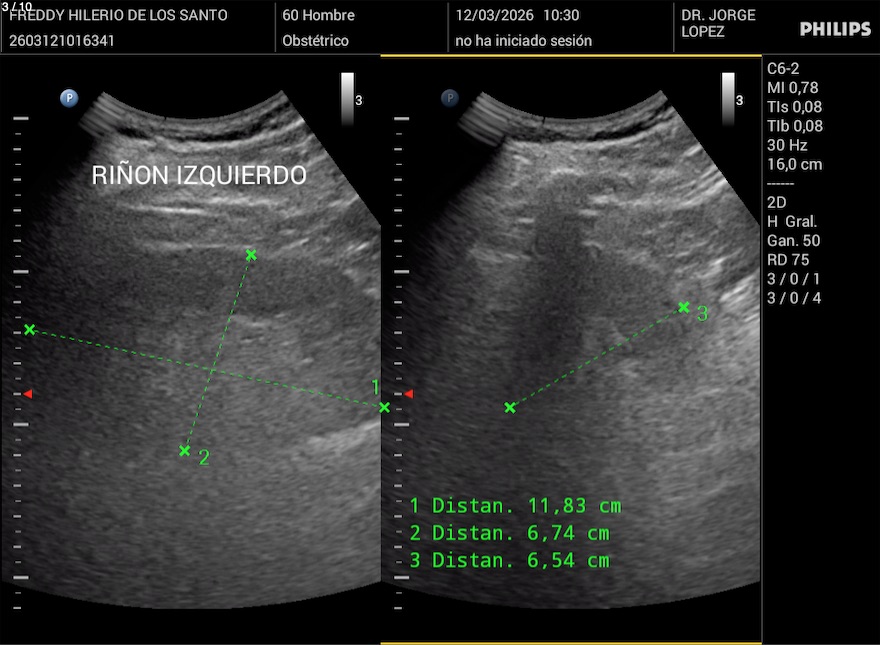This screenshot has width=880, height=645.
Task: Click red focus marker on right depth scale
Action: [x=408, y=394]
